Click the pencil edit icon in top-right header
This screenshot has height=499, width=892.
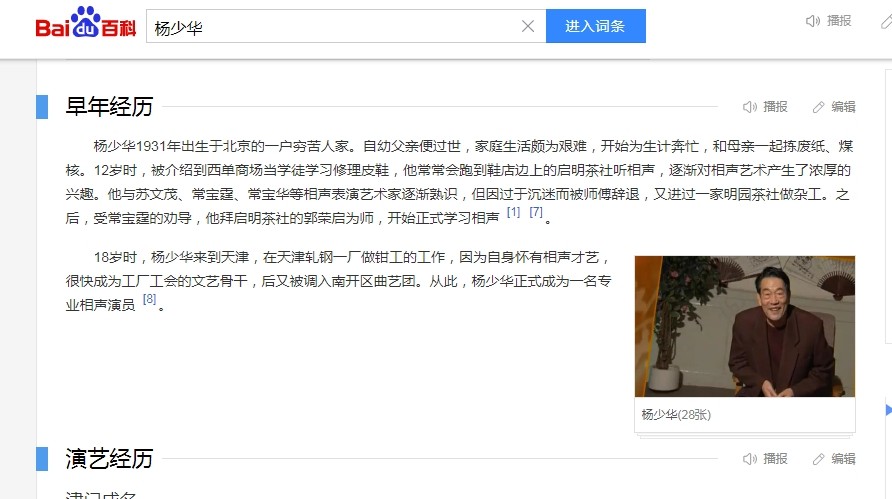pyautogui.click(x=886, y=22)
